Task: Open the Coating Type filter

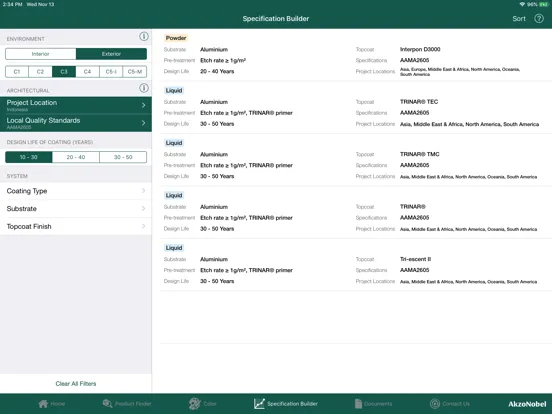Action: [x=76, y=191]
